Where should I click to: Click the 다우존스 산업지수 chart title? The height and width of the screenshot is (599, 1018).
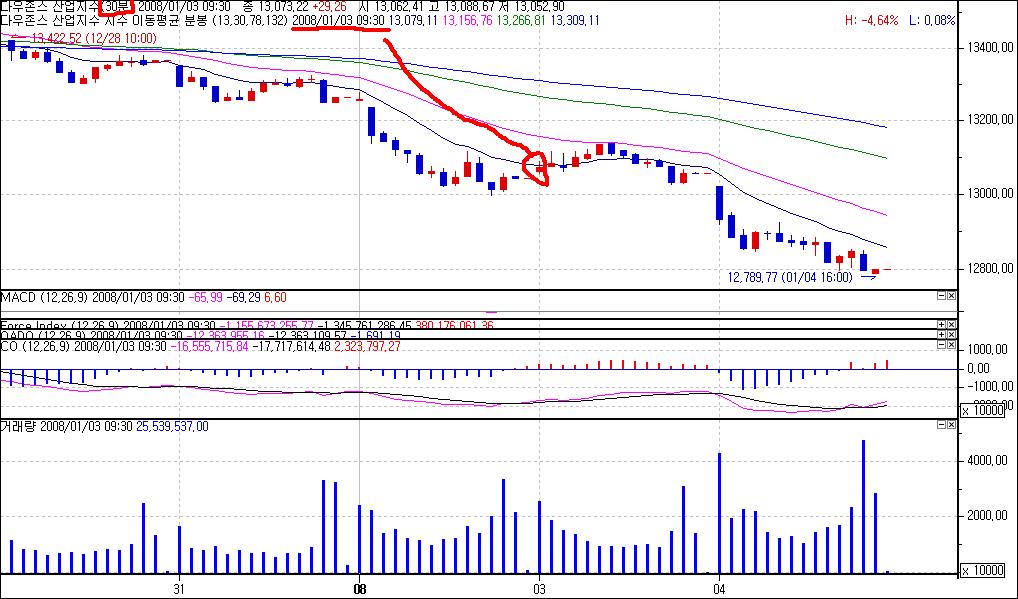click(47, 6)
